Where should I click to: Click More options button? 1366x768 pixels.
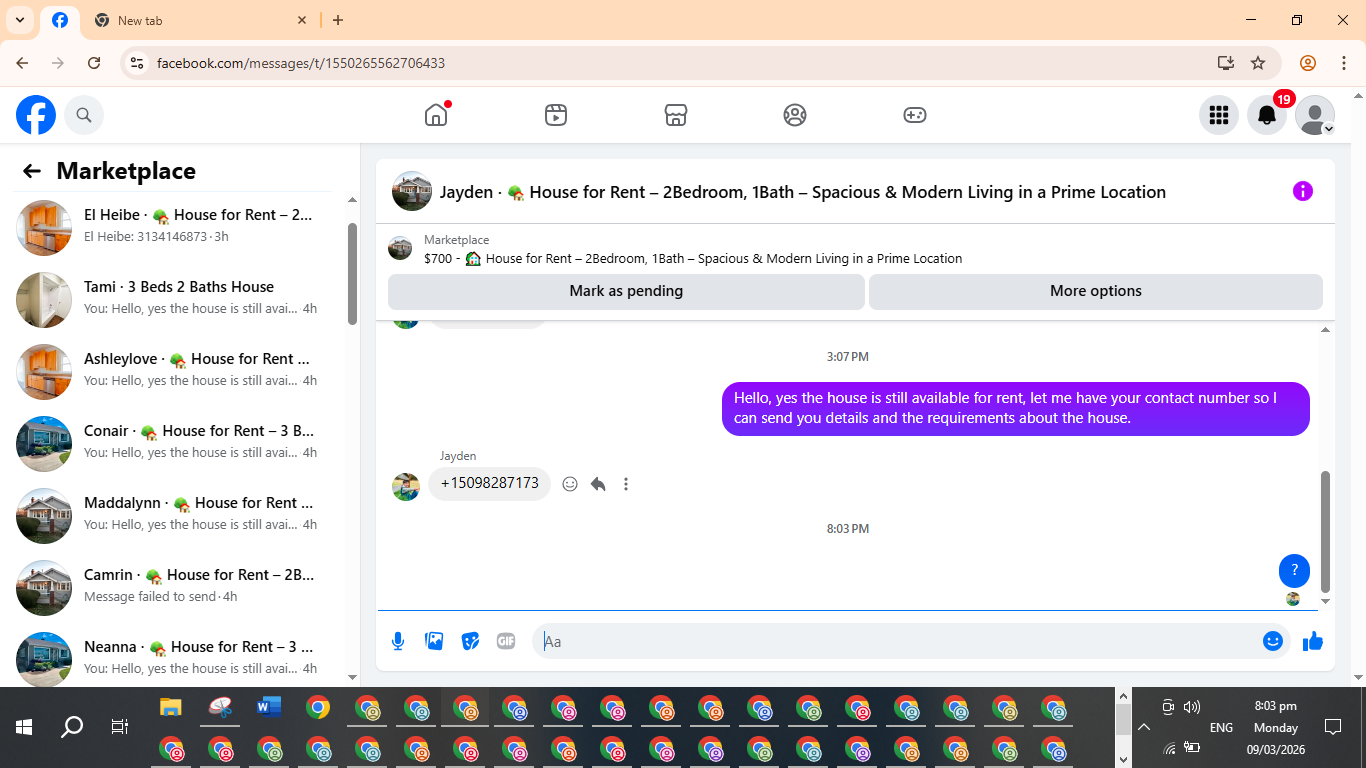1096,291
